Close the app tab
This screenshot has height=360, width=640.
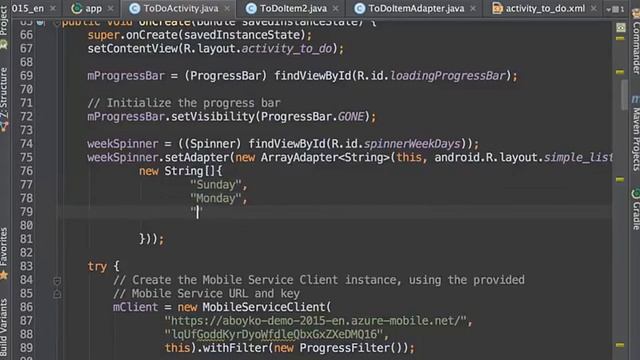point(111,8)
